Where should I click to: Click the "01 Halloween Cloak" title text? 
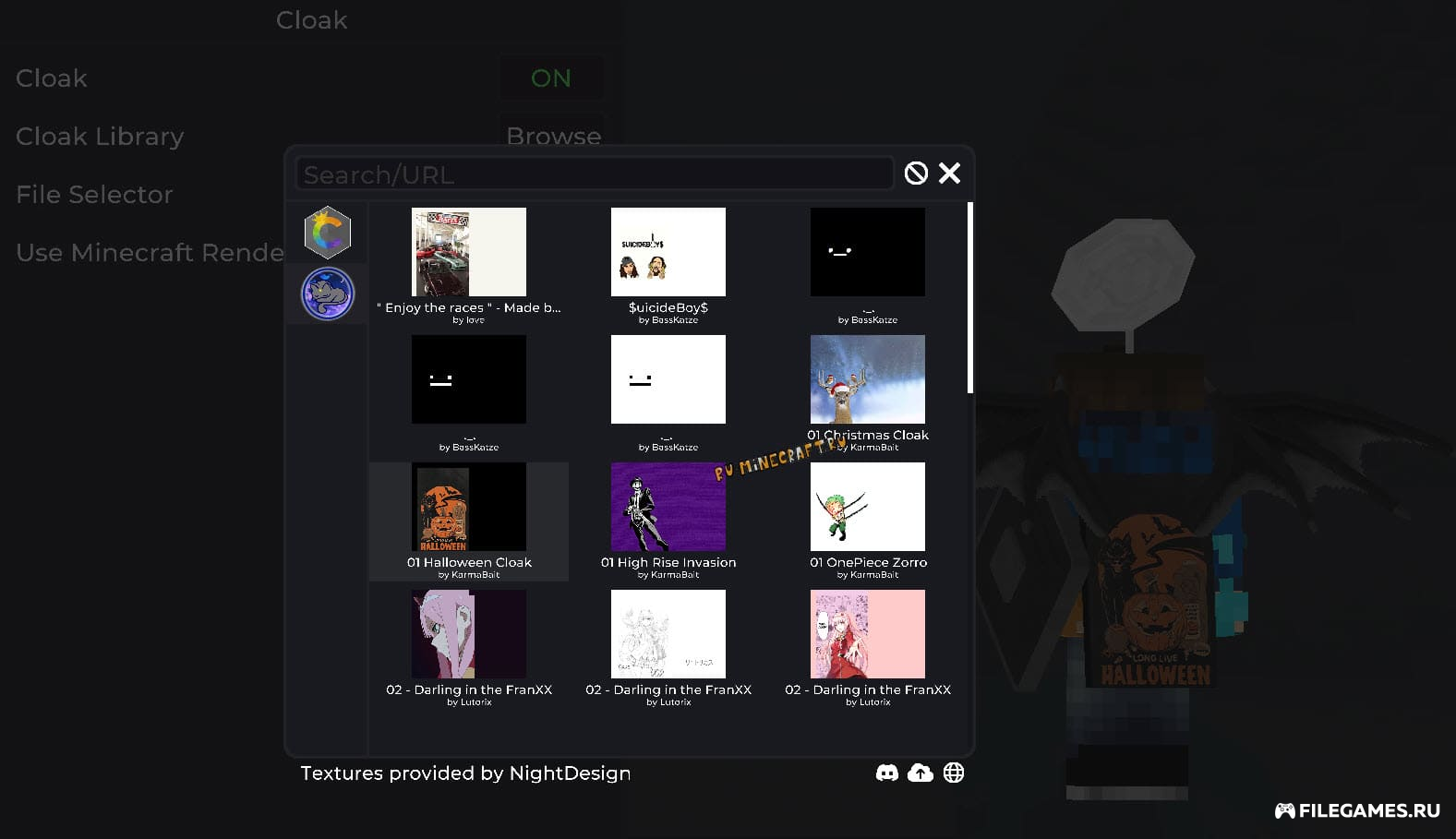tap(469, 562)
